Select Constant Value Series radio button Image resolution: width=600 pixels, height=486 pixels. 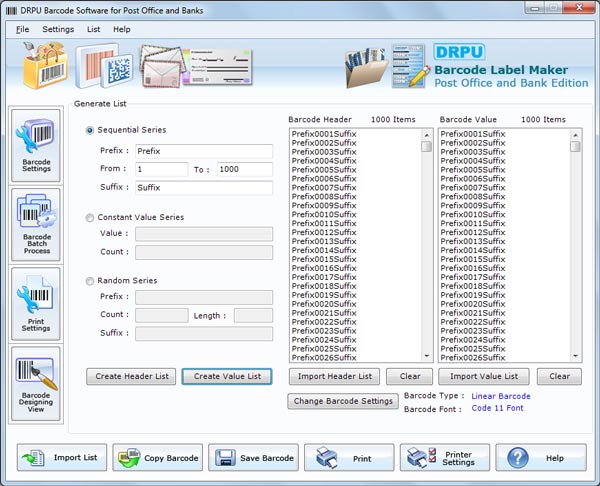coord(90,218)
